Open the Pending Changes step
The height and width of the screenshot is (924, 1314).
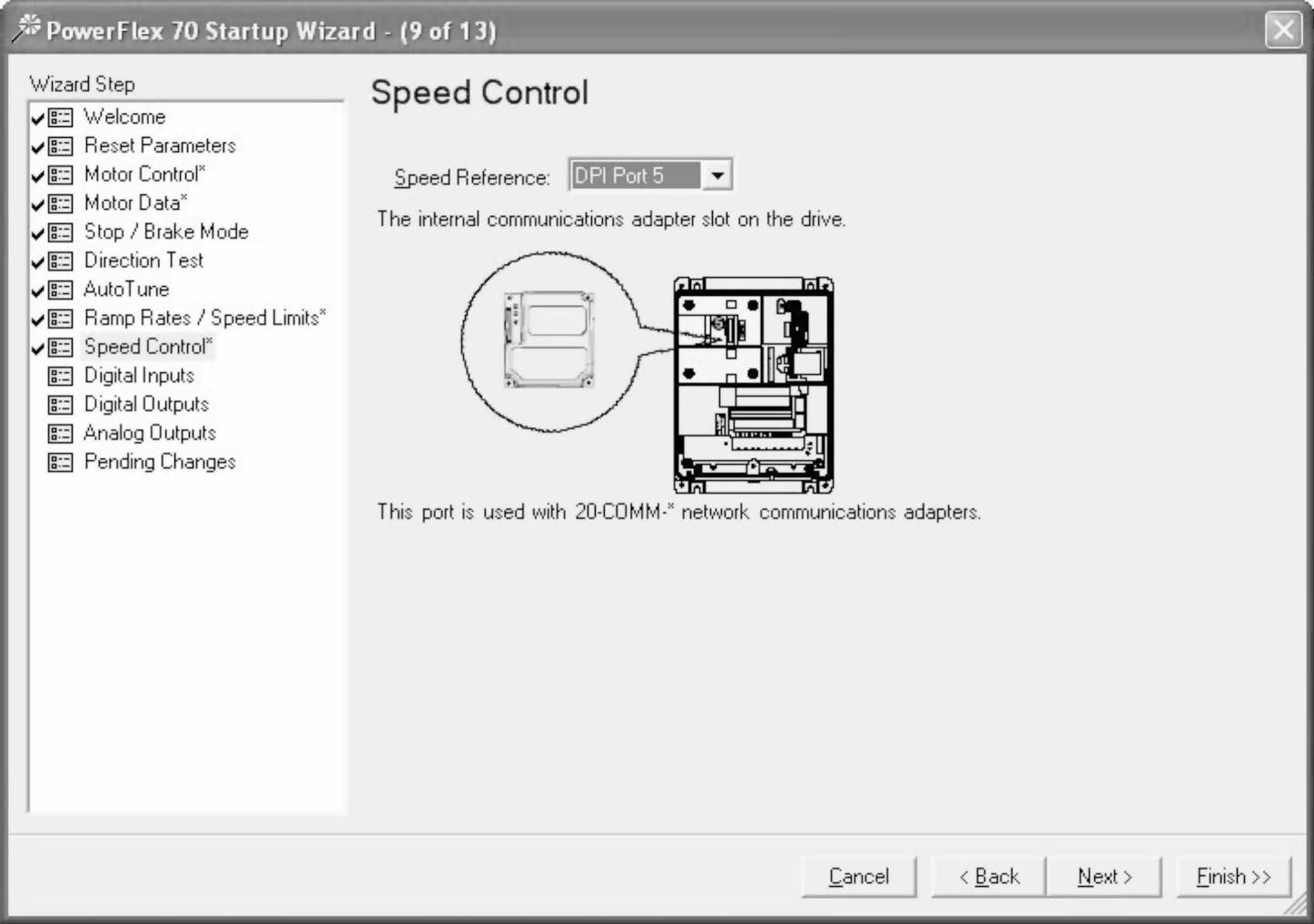tap(160, 462)
